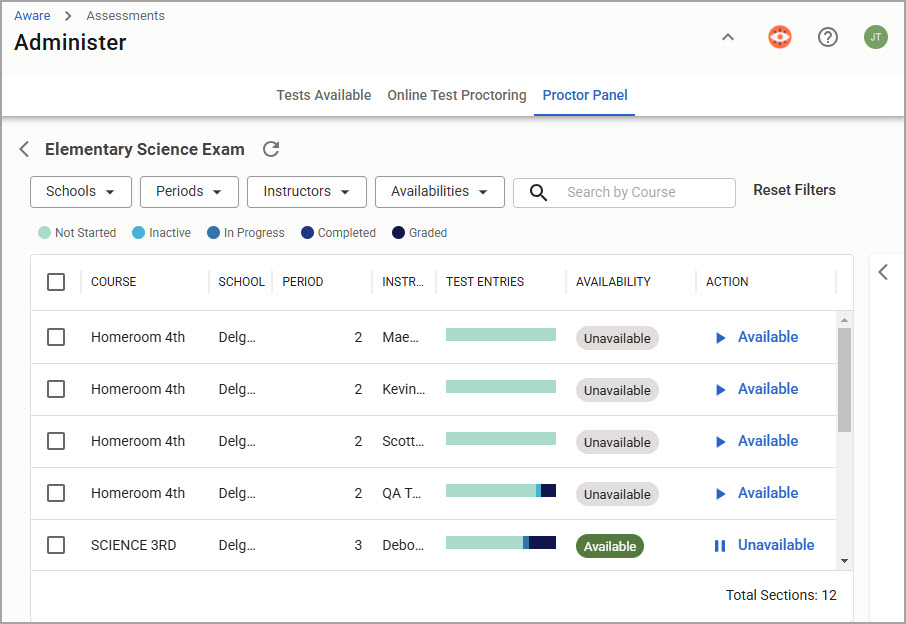Make QA T... section Available

768,493
